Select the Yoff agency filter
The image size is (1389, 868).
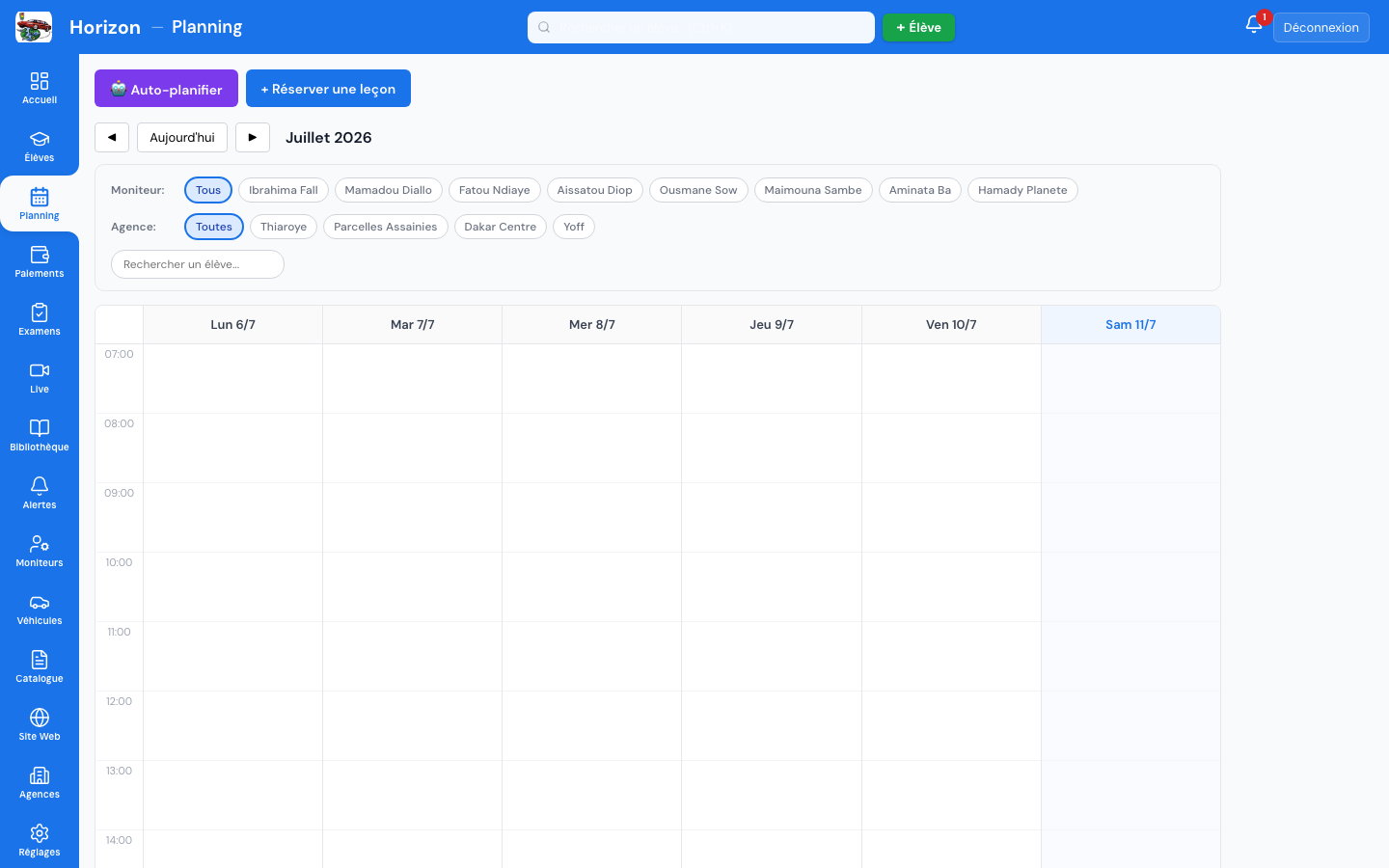(574, 227)
